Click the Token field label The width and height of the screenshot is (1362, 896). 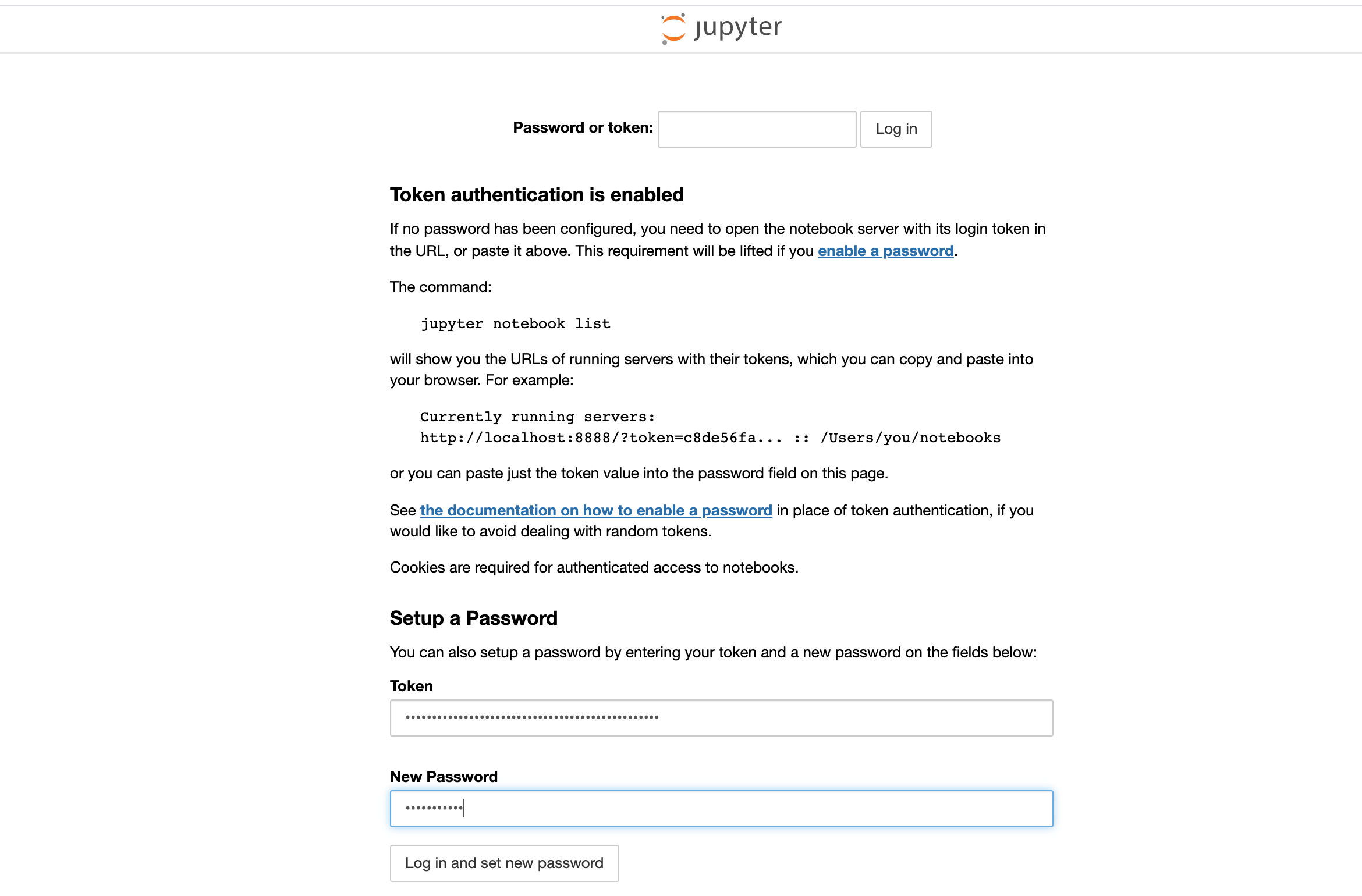(411, 686)
